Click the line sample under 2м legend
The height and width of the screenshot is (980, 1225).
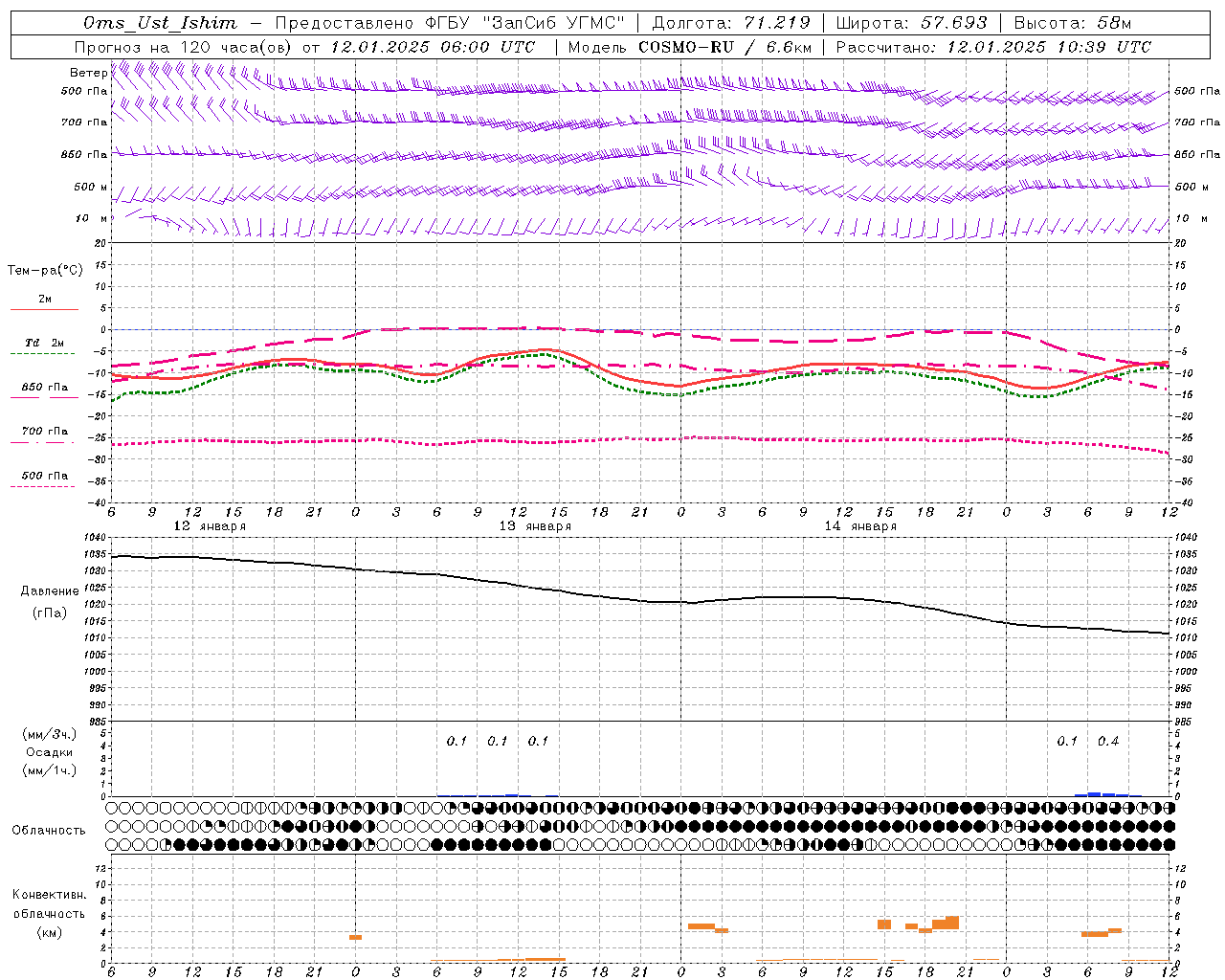tap(44, 309)
